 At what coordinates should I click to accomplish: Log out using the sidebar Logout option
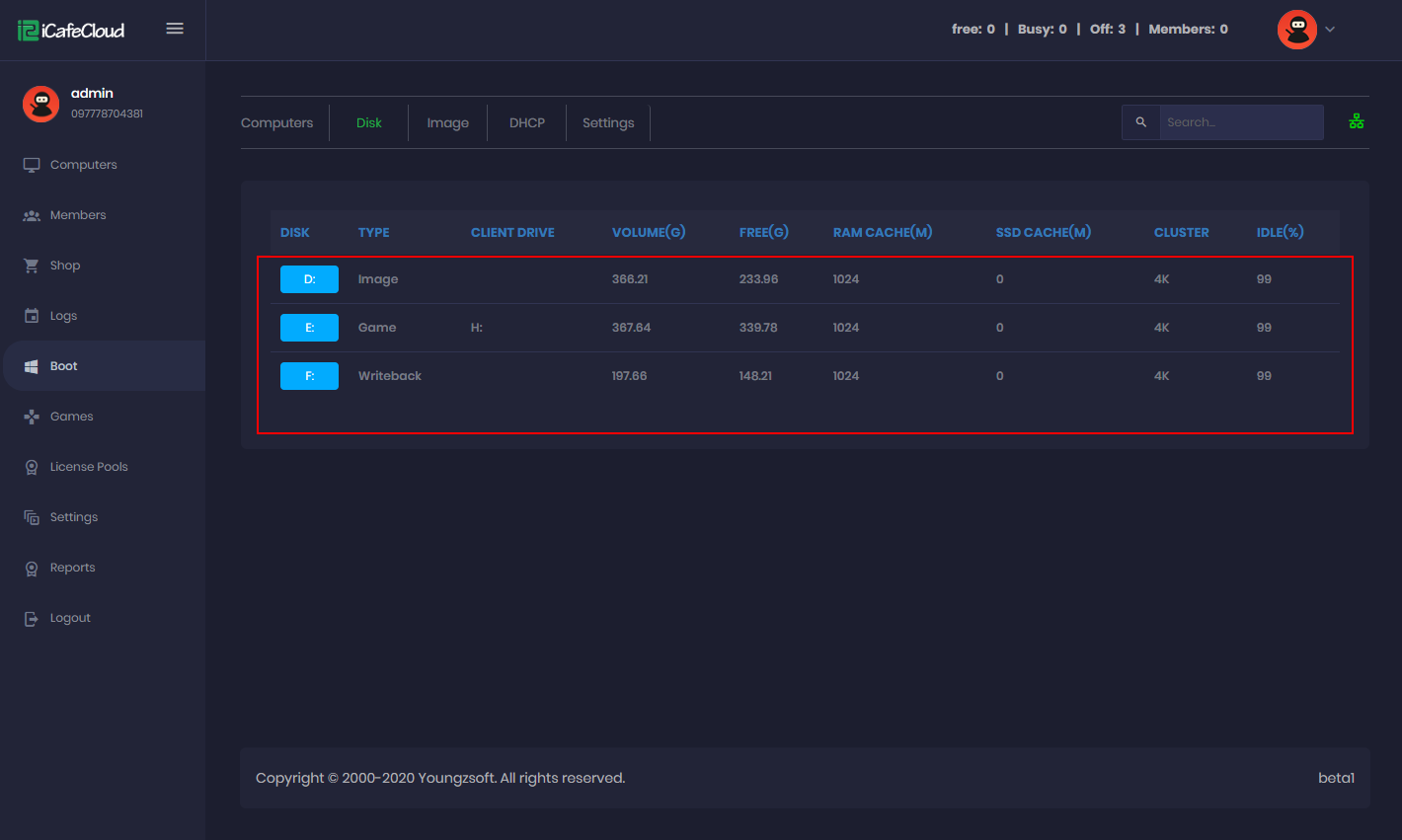coord(71,617)
